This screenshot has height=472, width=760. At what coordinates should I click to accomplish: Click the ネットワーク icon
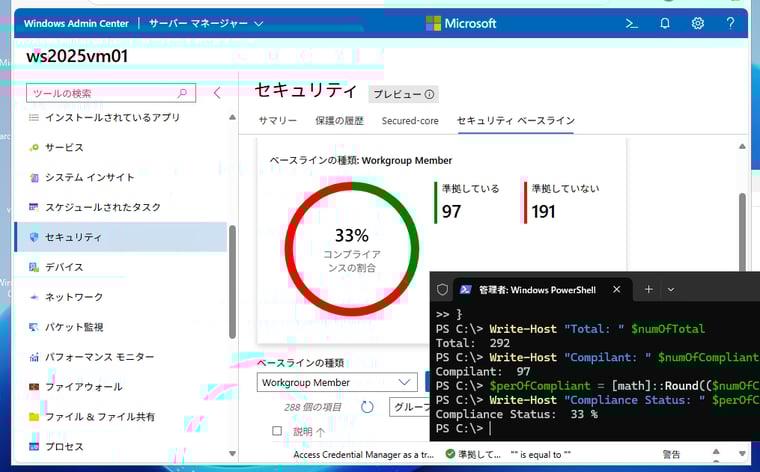pos(33,297)
